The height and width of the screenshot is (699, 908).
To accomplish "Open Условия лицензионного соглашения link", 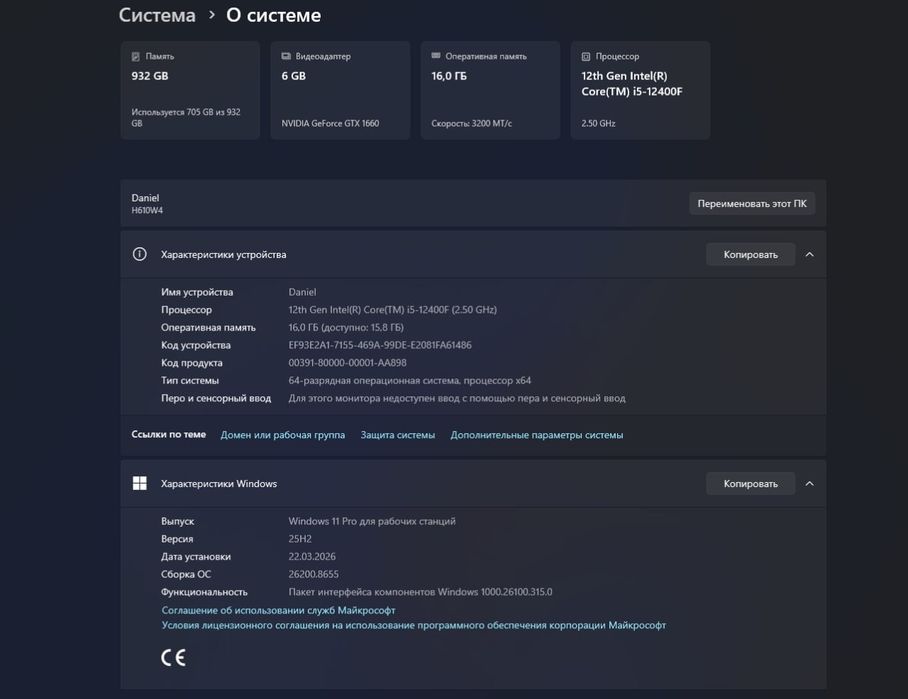I will point(413,625).
